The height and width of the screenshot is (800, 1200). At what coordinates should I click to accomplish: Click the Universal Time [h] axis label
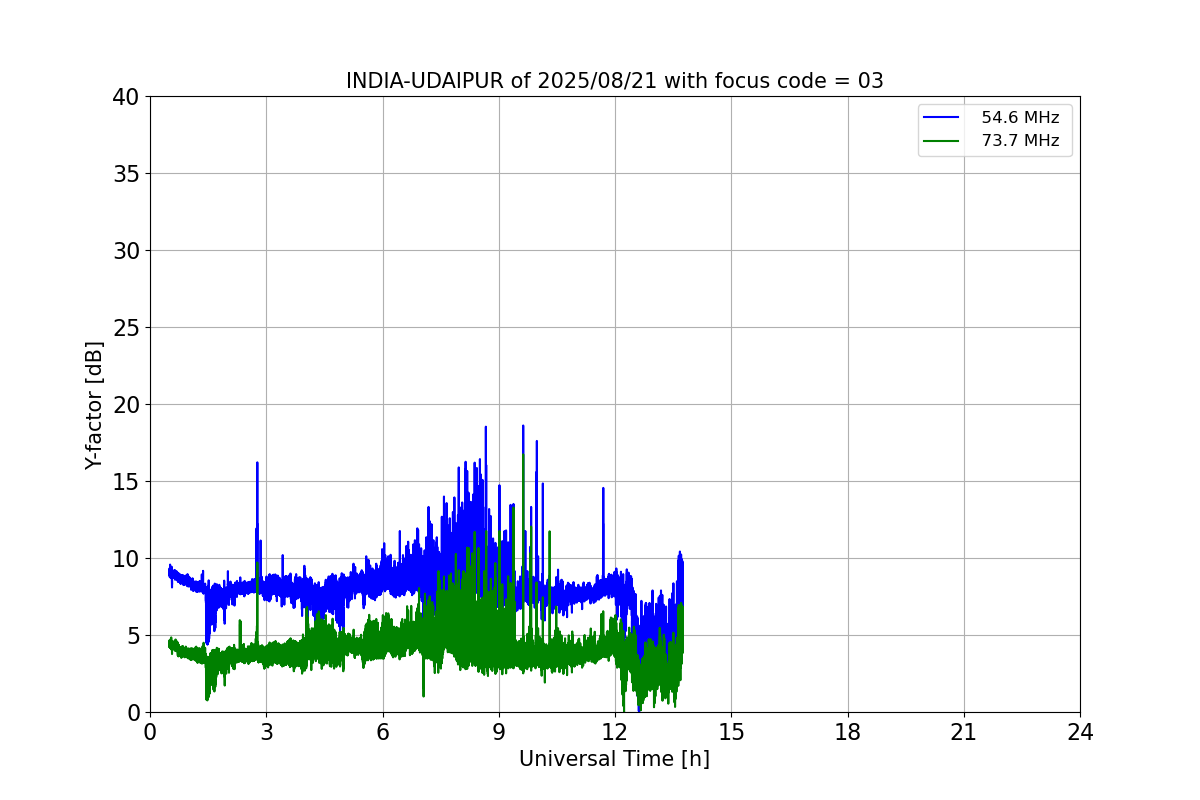pos(614,759)
